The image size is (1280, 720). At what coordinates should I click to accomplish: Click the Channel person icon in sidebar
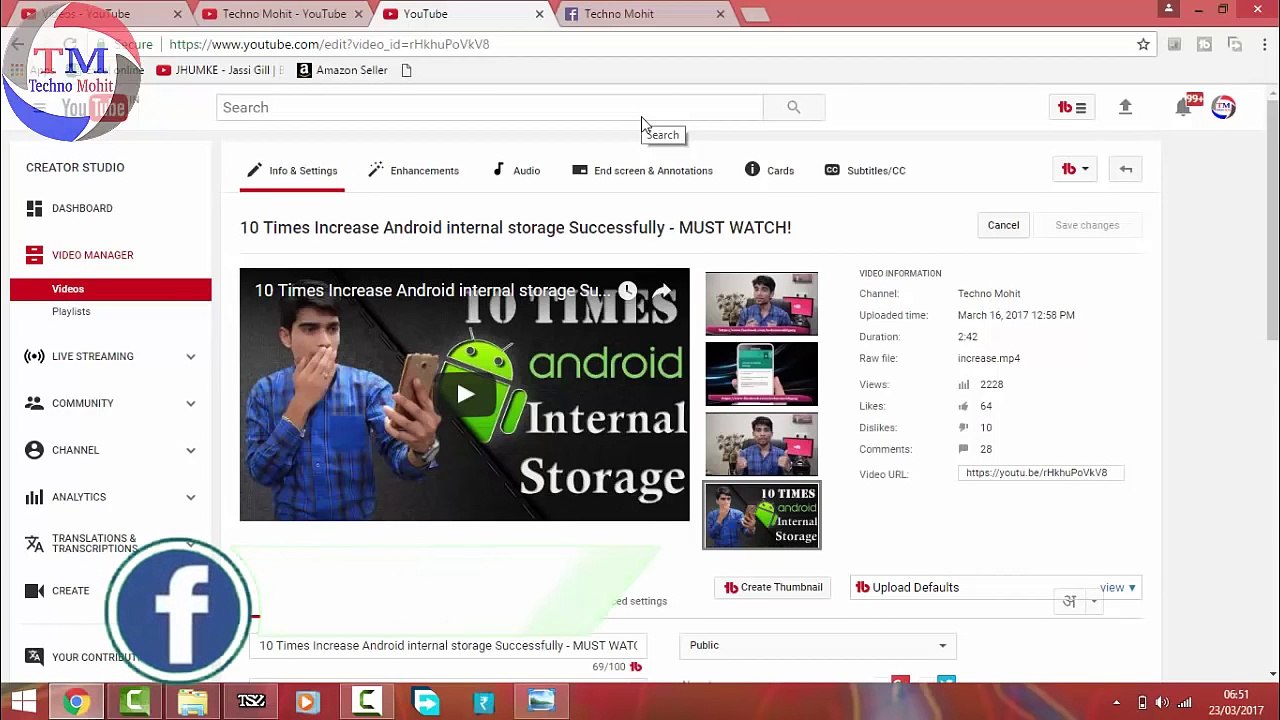(34, 450)
